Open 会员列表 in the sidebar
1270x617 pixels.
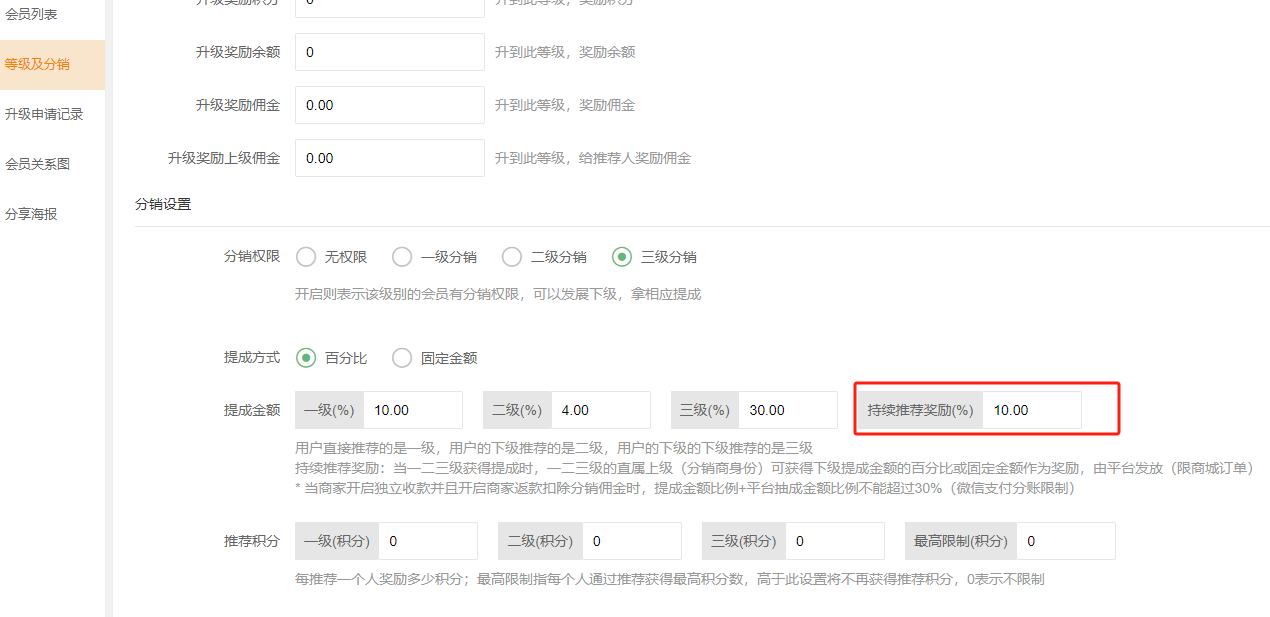pos(31,14)
